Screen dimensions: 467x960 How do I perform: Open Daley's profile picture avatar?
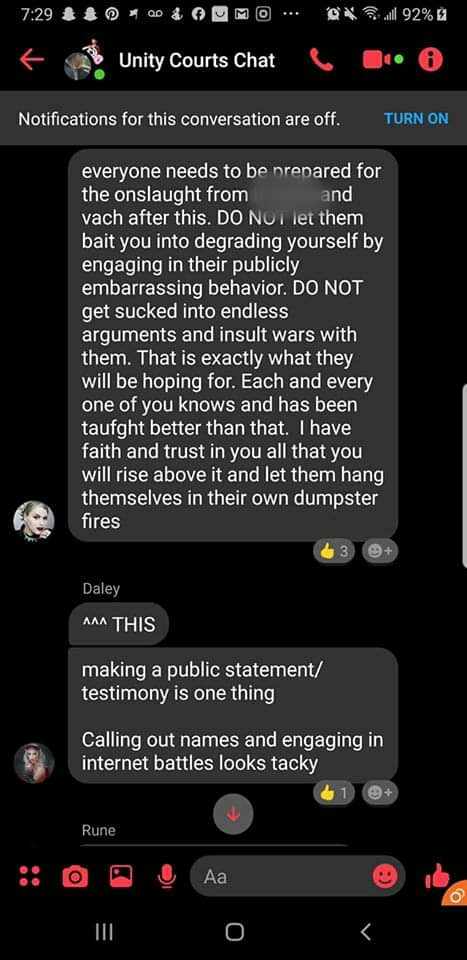pyautogui.click(x=34, y=763)
